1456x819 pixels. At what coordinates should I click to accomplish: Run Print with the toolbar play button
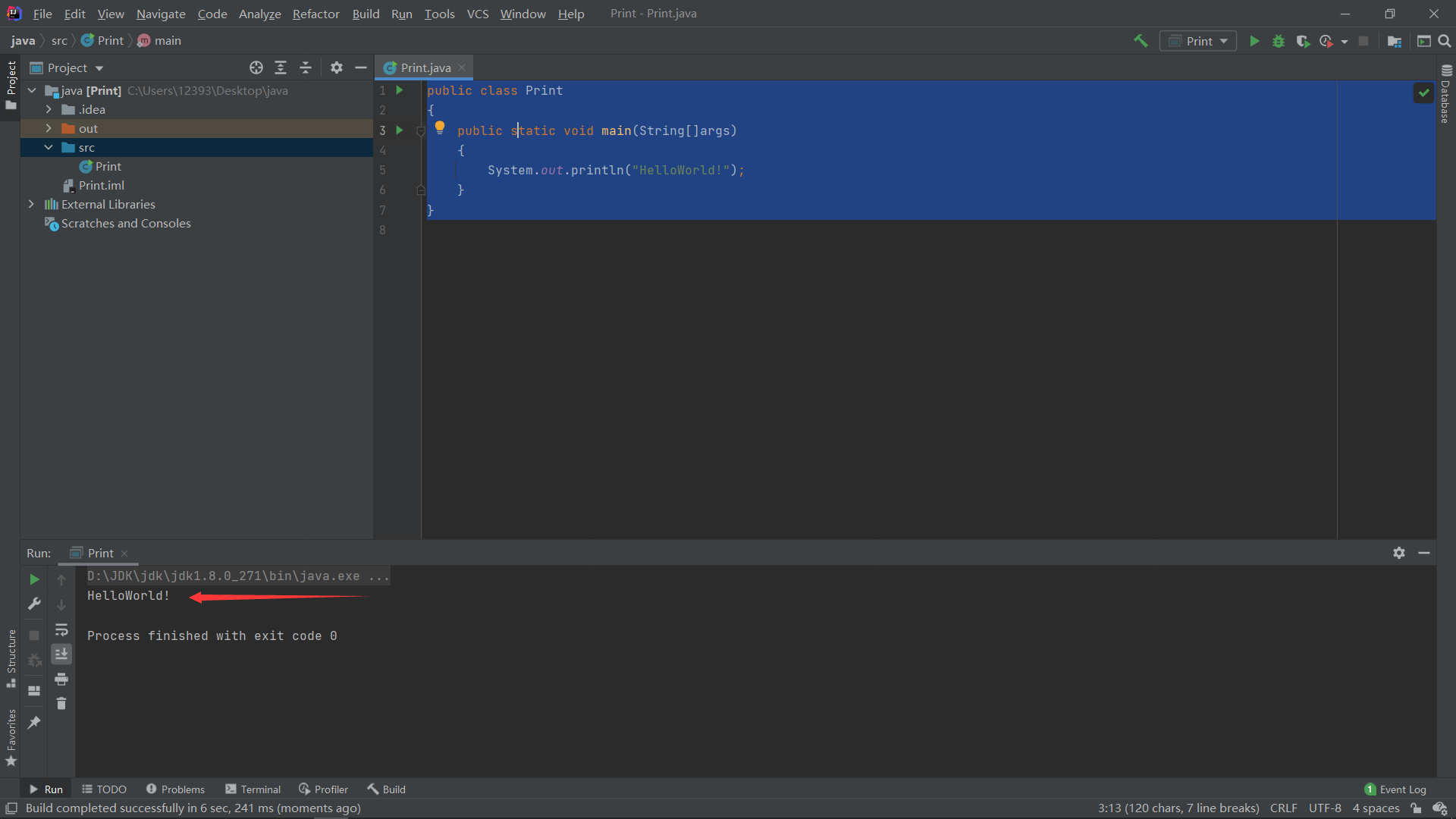1254,41
